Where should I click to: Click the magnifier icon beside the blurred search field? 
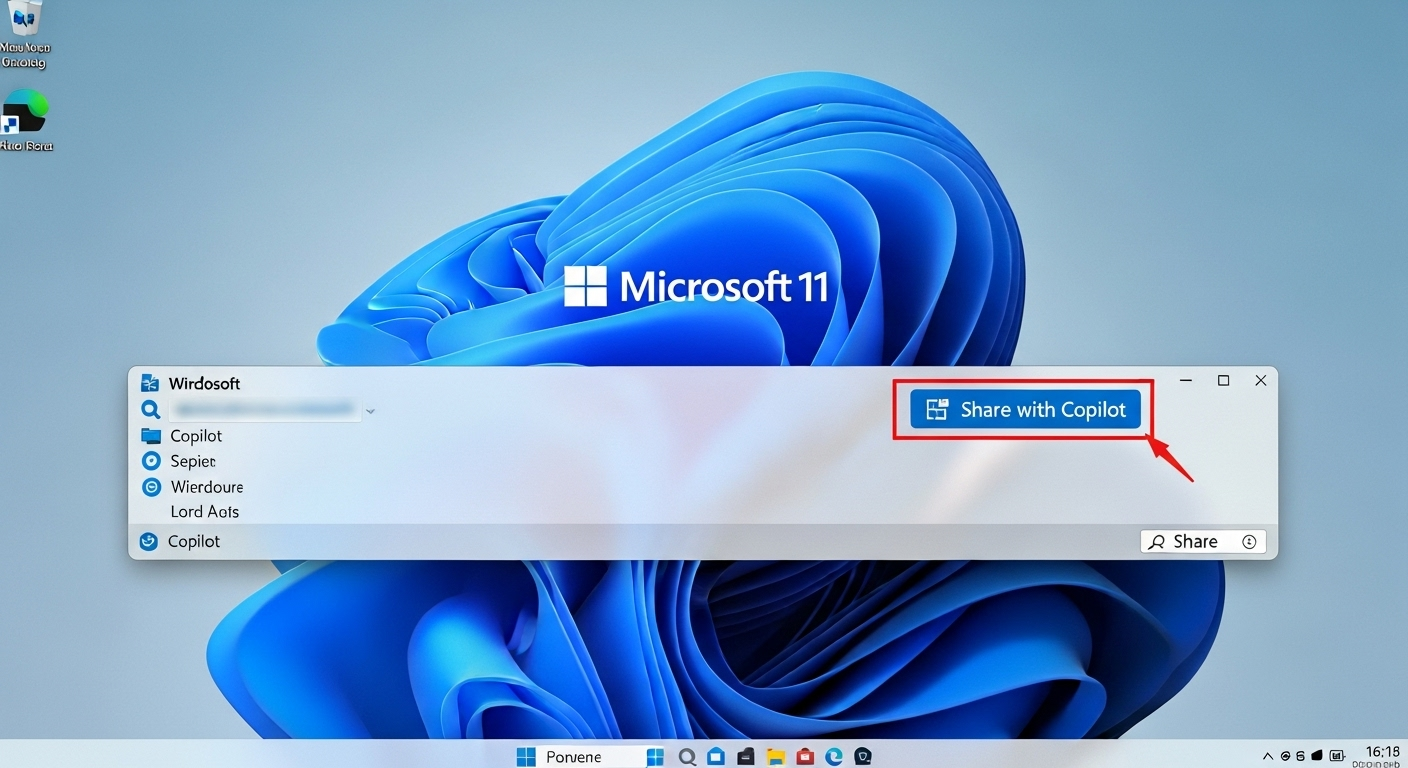point(151,409)
